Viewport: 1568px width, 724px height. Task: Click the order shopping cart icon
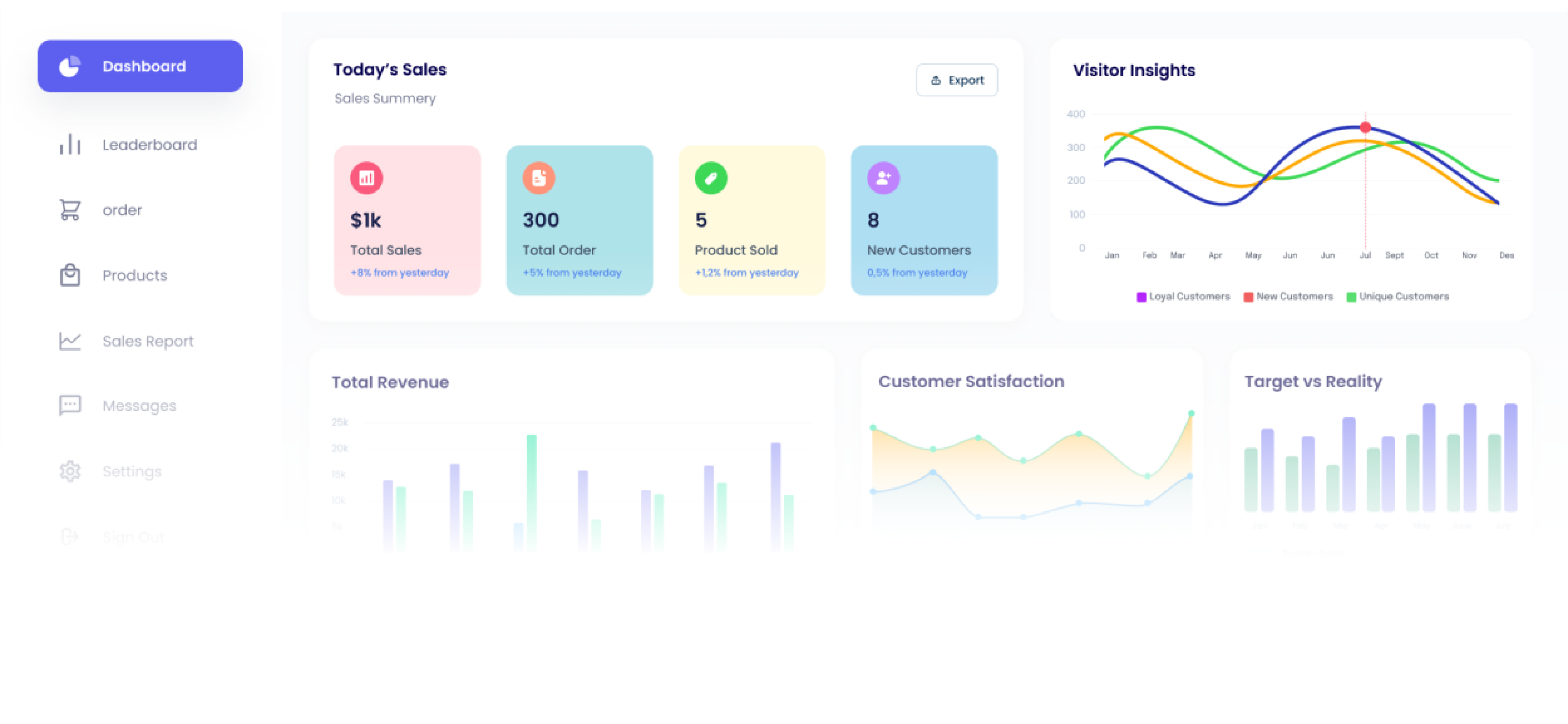[70, 210]
